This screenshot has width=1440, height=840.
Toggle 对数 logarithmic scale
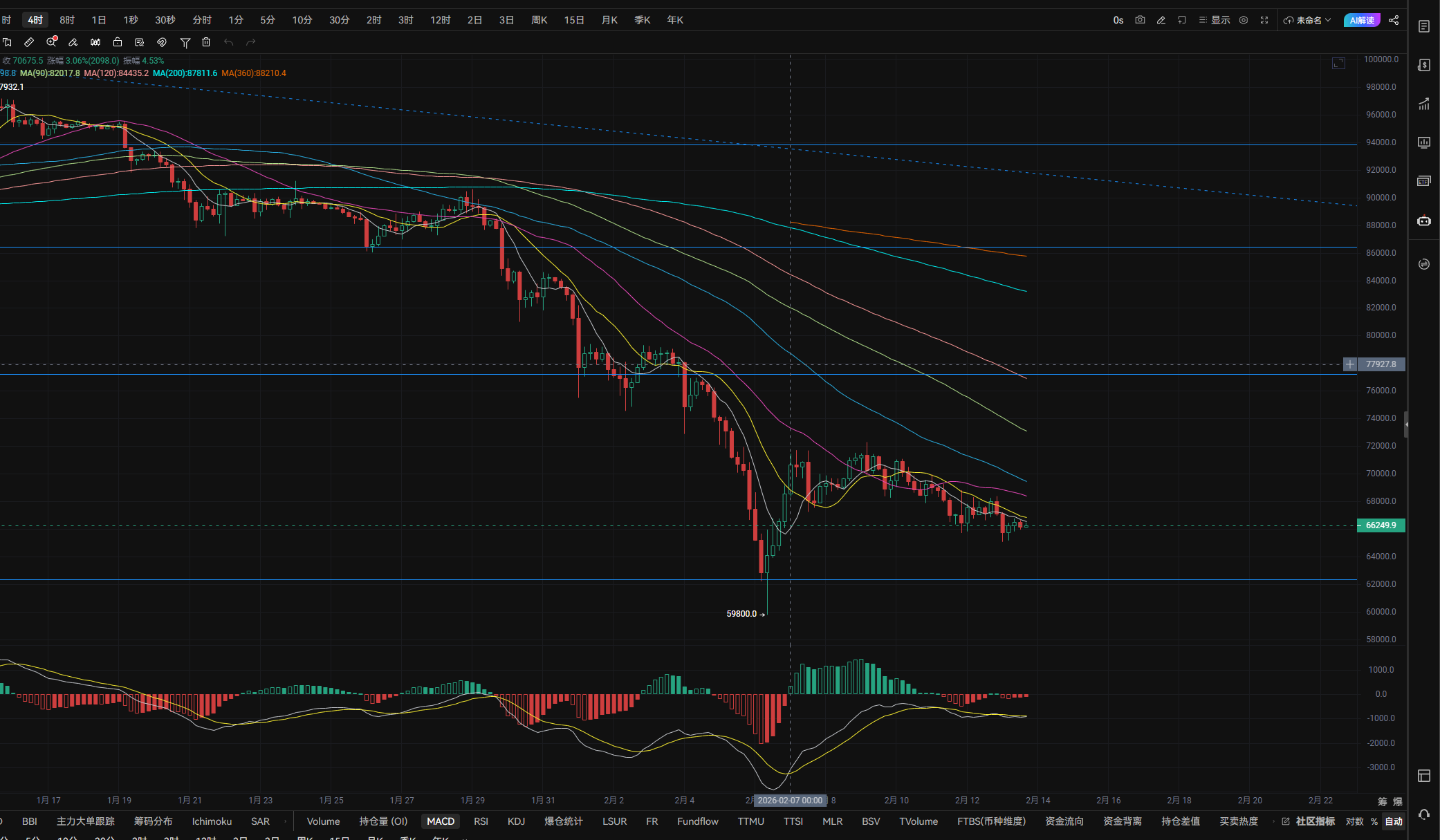pos(1354,821)
